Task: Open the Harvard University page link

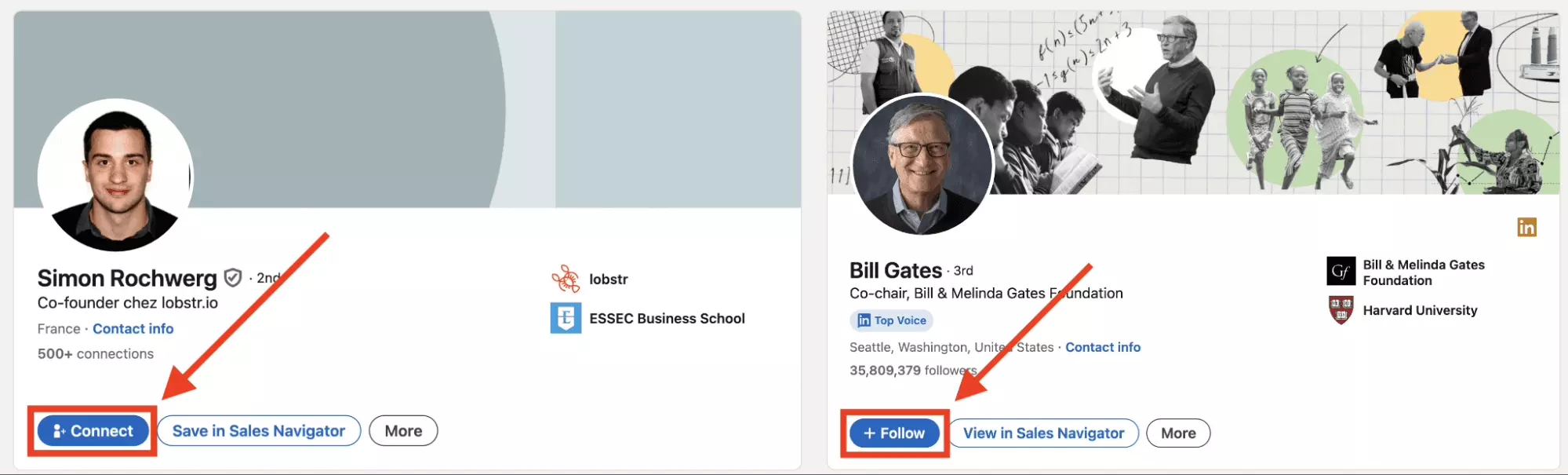Action: 1420,310
